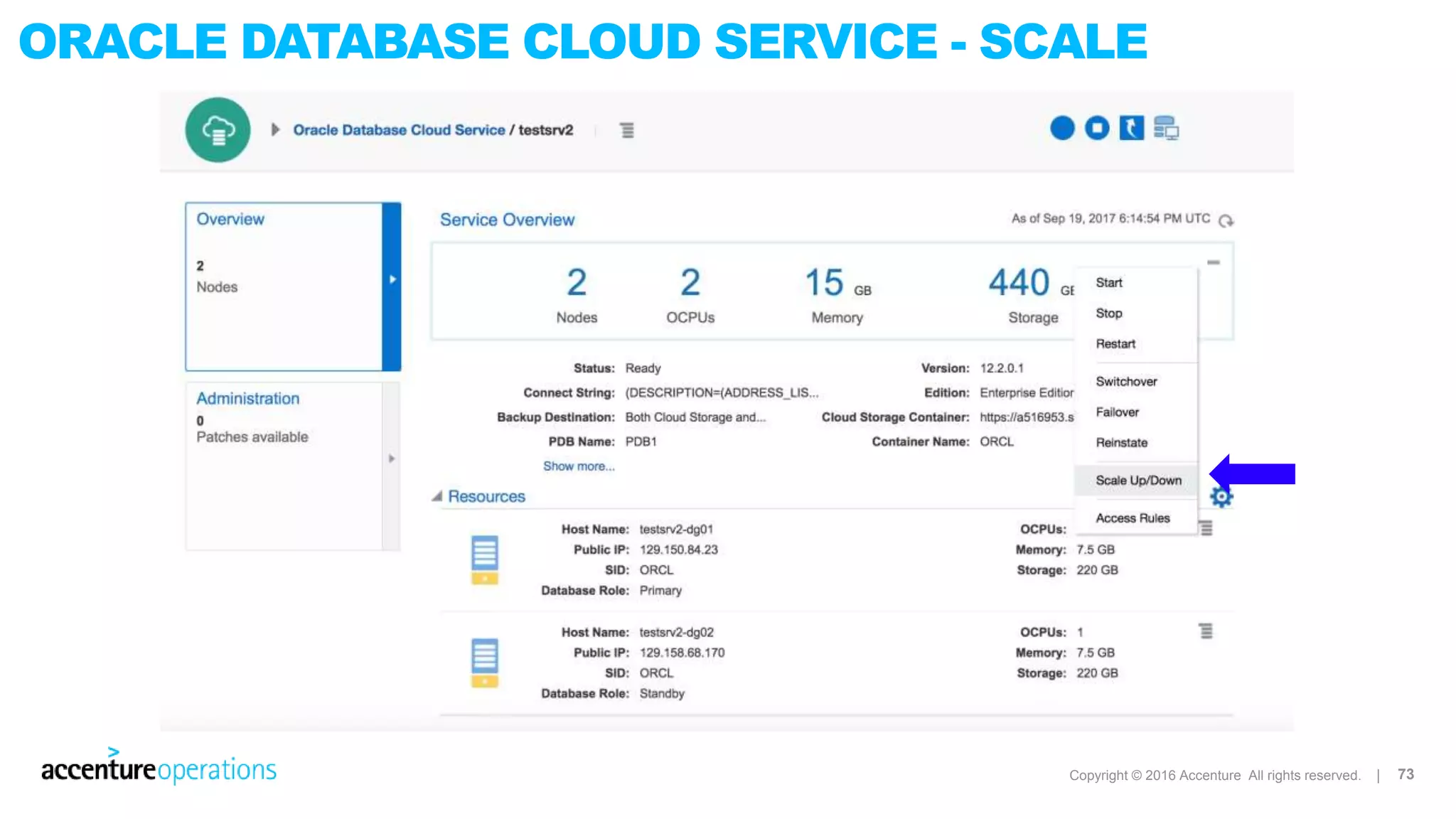Click the solid blue circle header icon
1456x819 pixels.
coord(1062,128)
